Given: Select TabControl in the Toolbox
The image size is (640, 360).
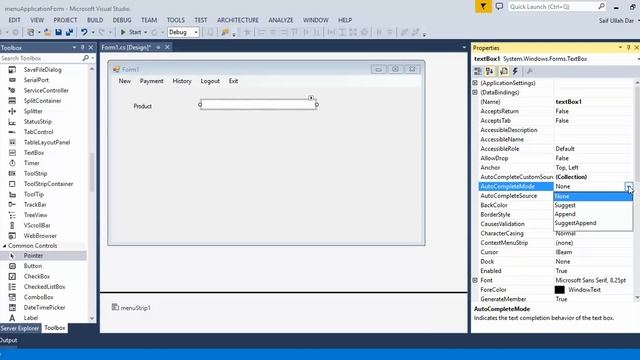Looking at the screenshot, I should pyautogui.click(x=38, y=132).
